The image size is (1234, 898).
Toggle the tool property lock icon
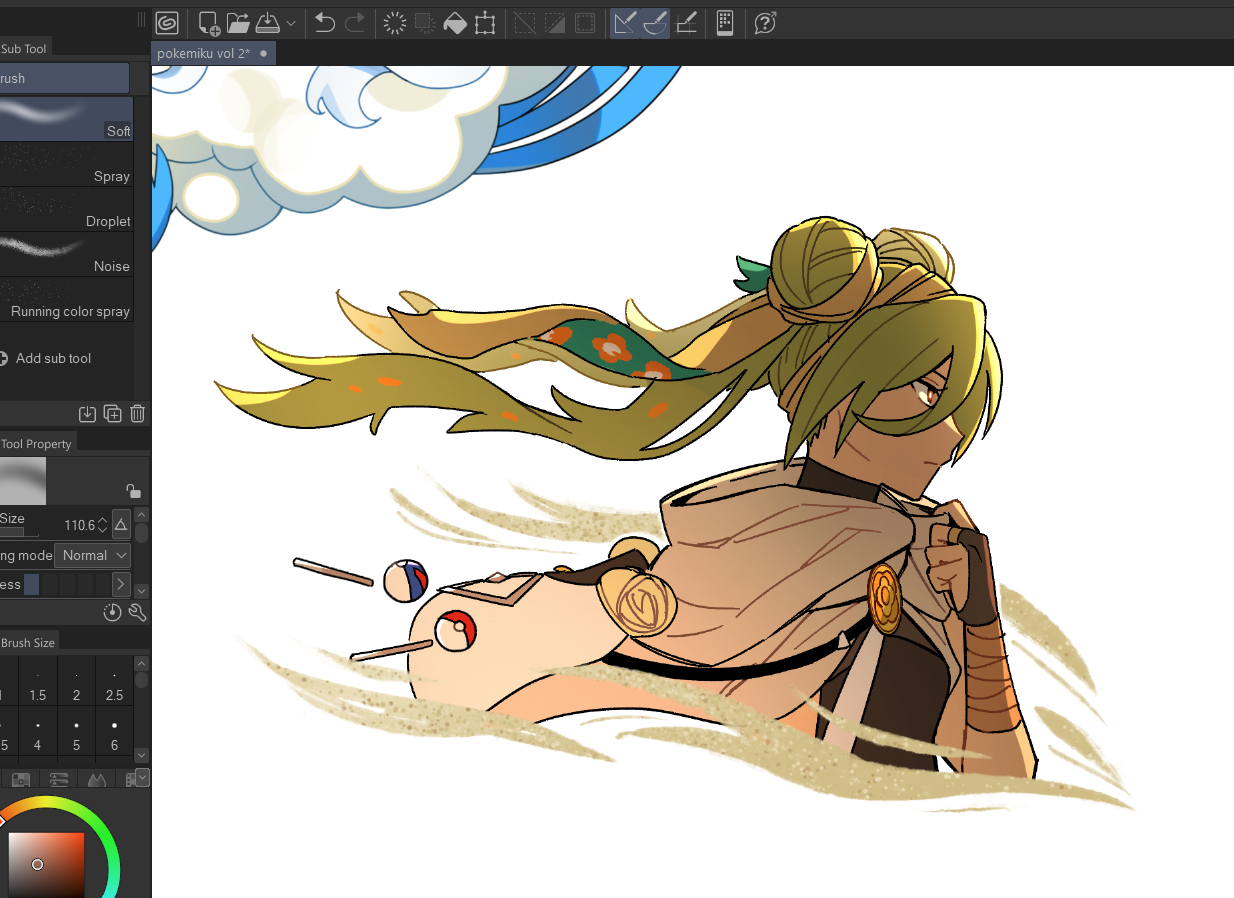133,490
